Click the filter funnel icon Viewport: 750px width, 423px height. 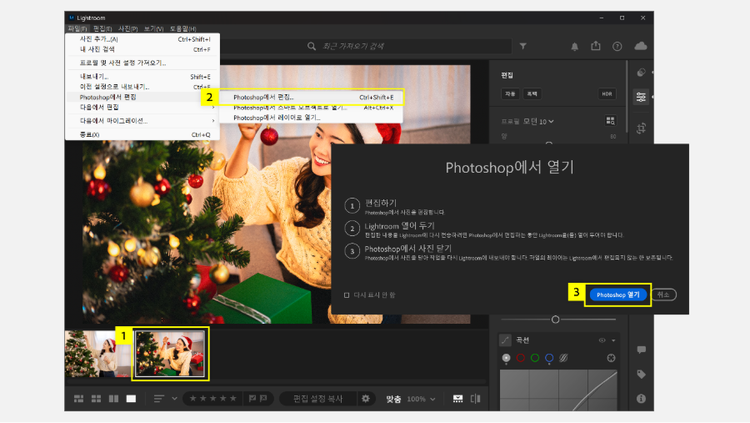(523, 46)
